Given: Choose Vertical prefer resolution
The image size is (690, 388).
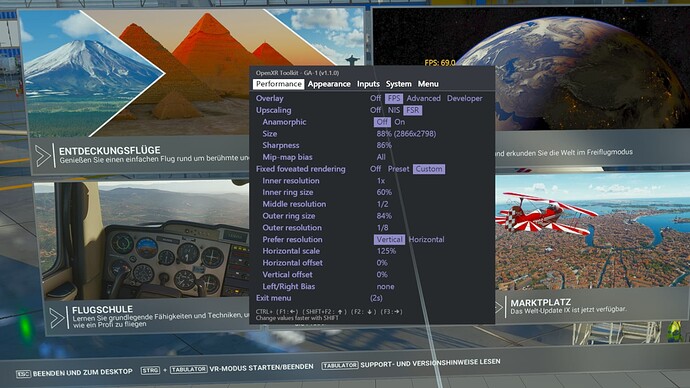Looking at the screenshot, I should coord(389,239).
